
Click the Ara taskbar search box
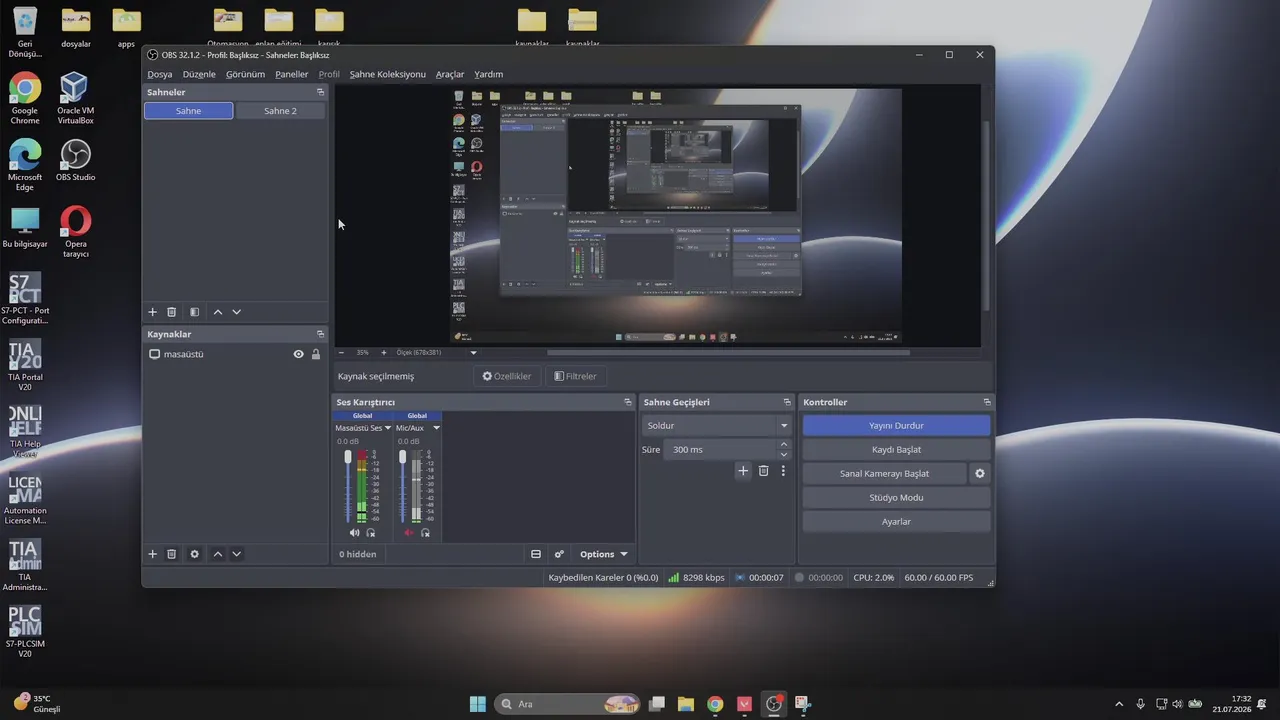click(568, 704)
